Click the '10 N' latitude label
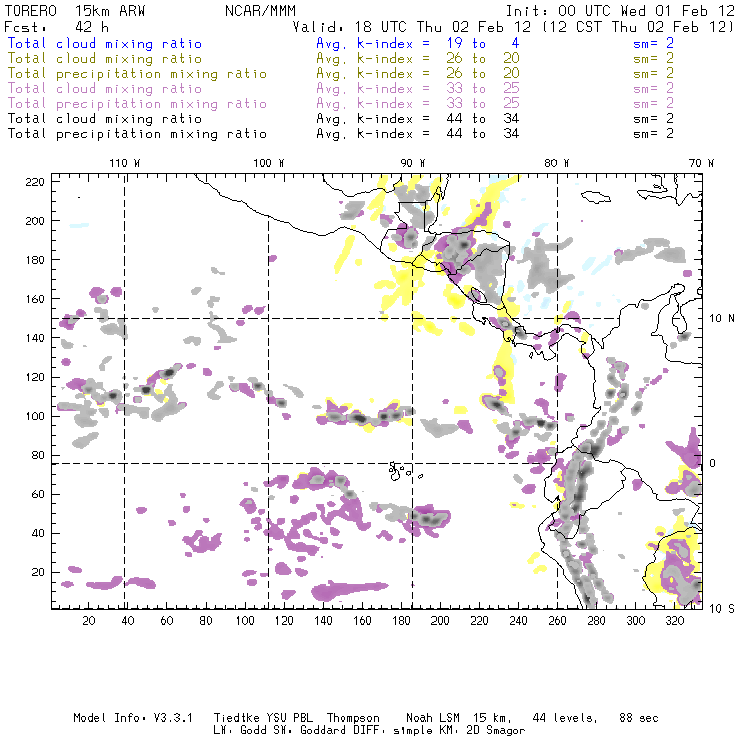 722,319
